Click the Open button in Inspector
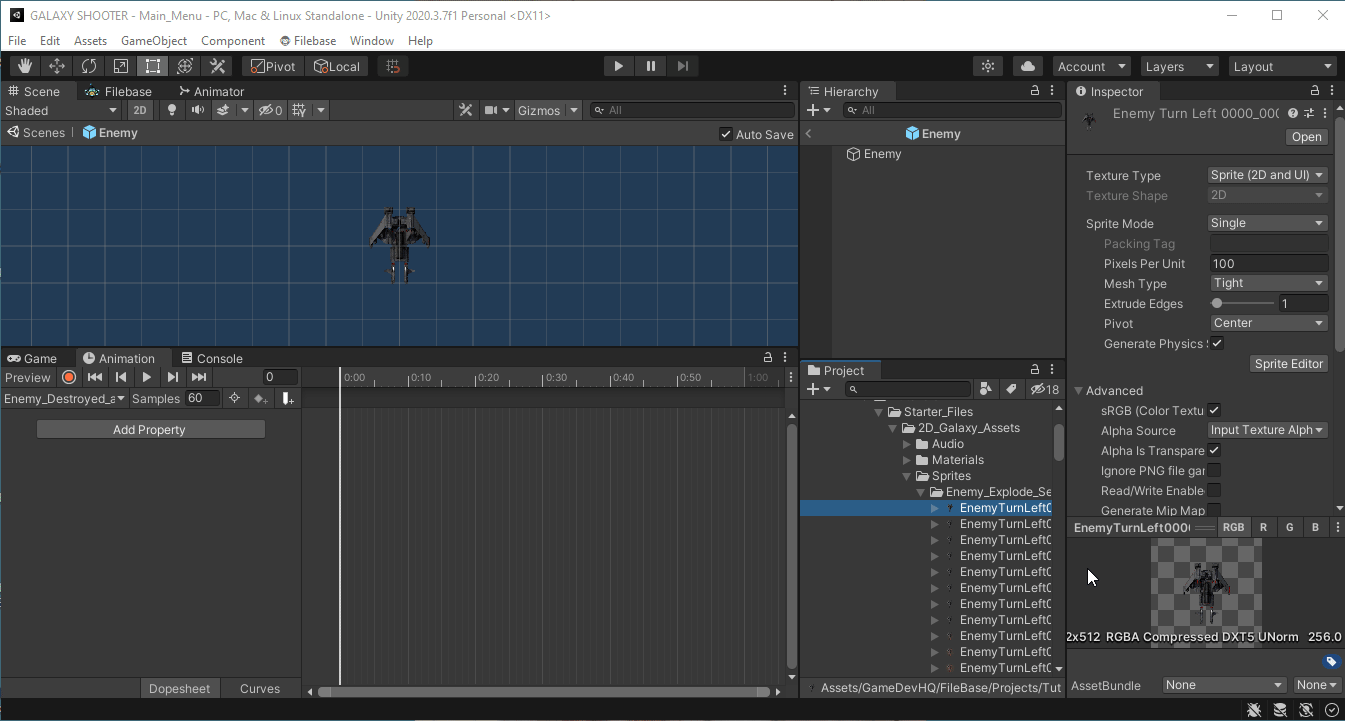 (1307, 137)
